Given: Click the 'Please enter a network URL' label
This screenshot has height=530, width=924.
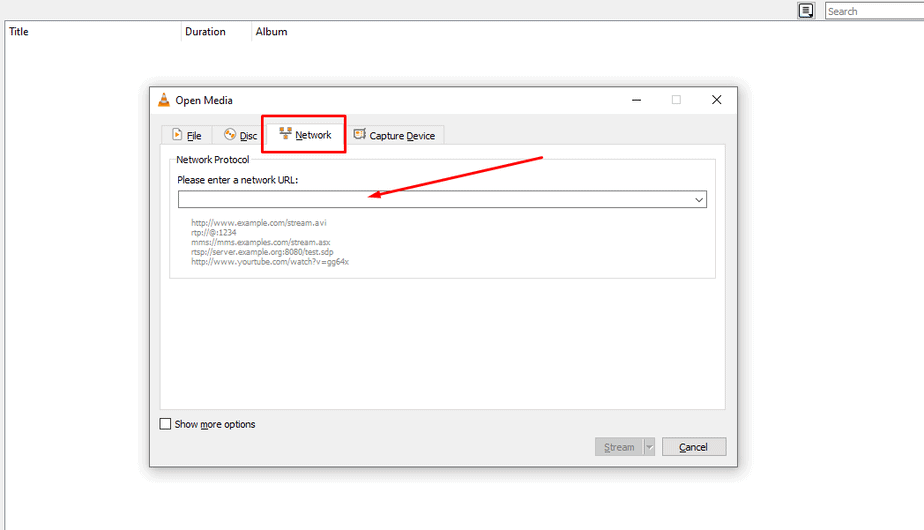Looking at the screenshot, I should (237, 180).
